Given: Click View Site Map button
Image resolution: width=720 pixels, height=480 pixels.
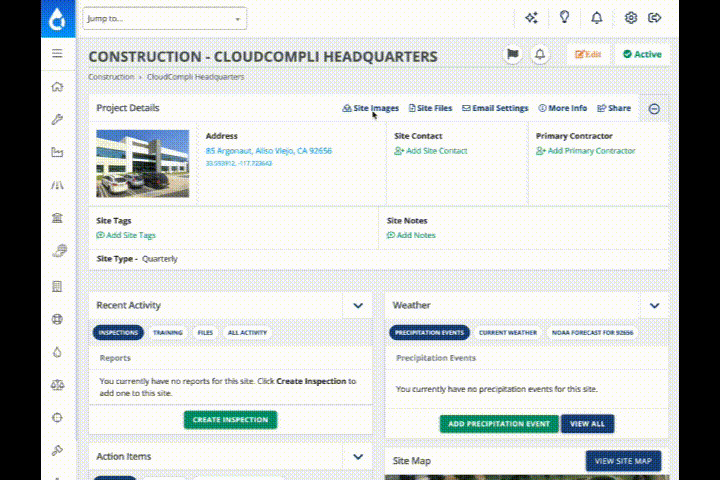Looking at the screenshot, I should coord(624,461).
